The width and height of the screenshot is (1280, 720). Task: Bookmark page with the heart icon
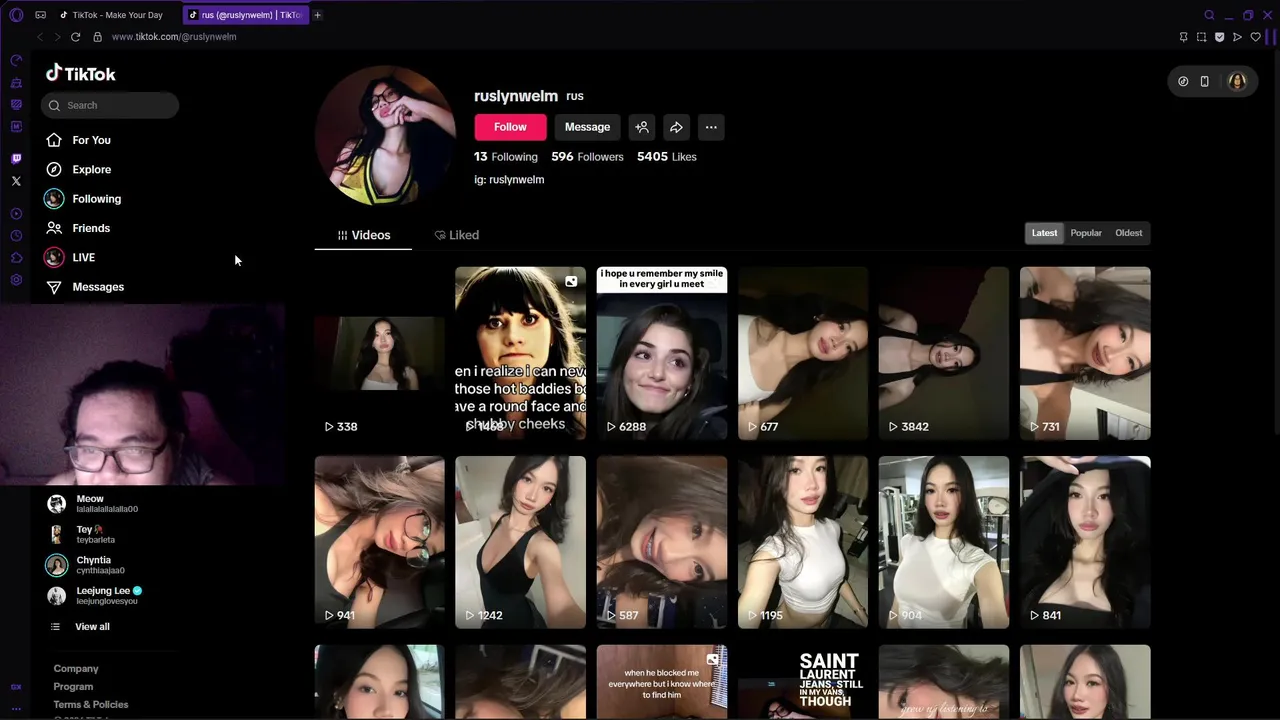(x=1256, y=37)
